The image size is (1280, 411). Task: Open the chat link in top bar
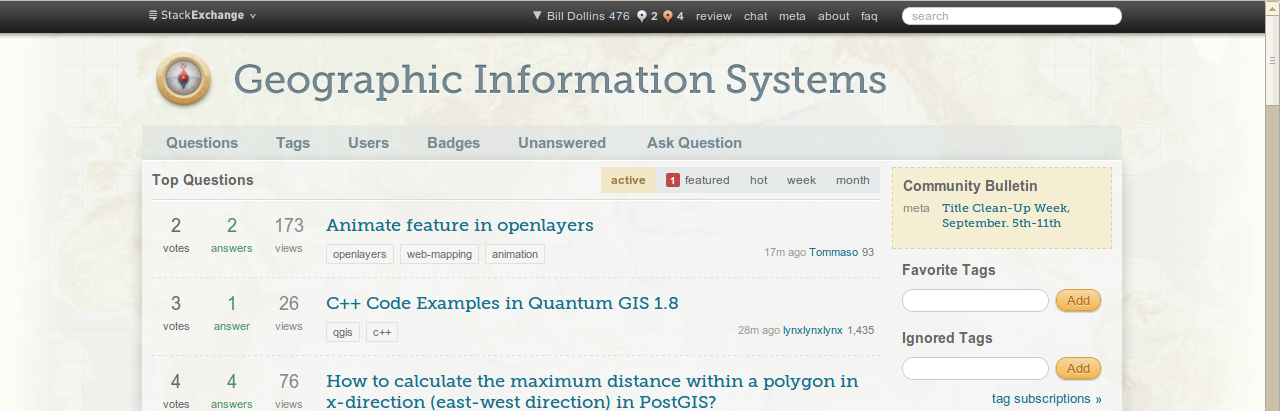756,16
